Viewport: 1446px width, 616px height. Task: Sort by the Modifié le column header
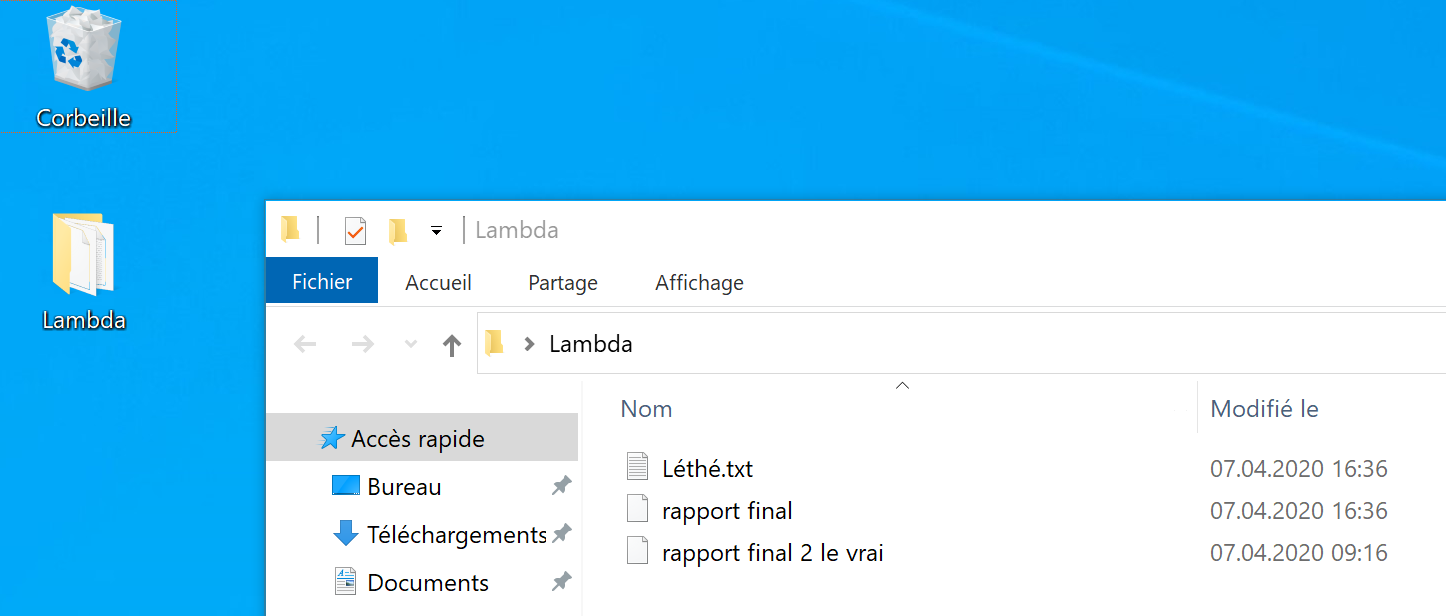(1264, 409)
